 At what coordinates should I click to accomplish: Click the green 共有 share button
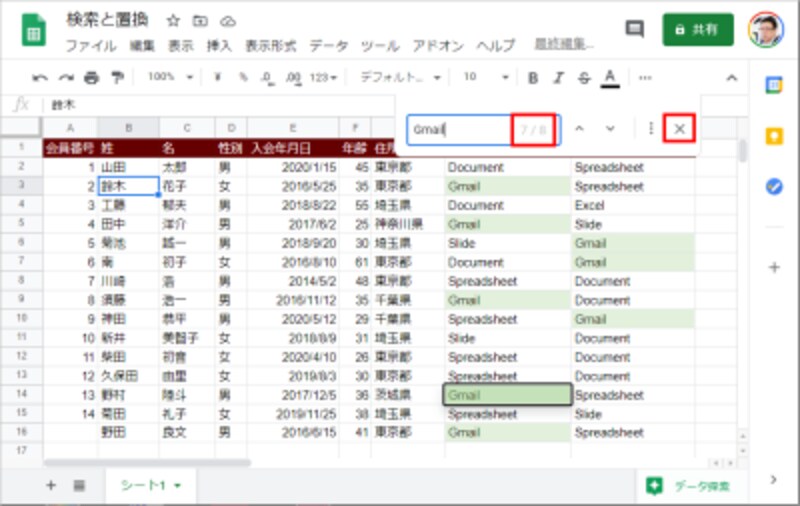[x=697, y=30]
